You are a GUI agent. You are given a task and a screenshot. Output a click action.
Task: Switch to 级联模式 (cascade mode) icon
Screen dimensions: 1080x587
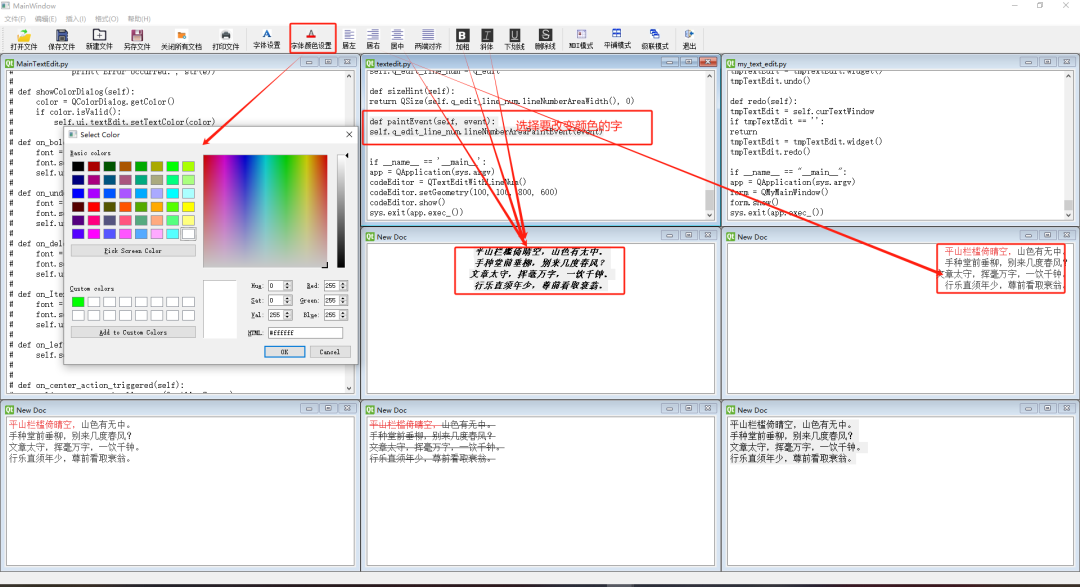(x=654, y=39)
